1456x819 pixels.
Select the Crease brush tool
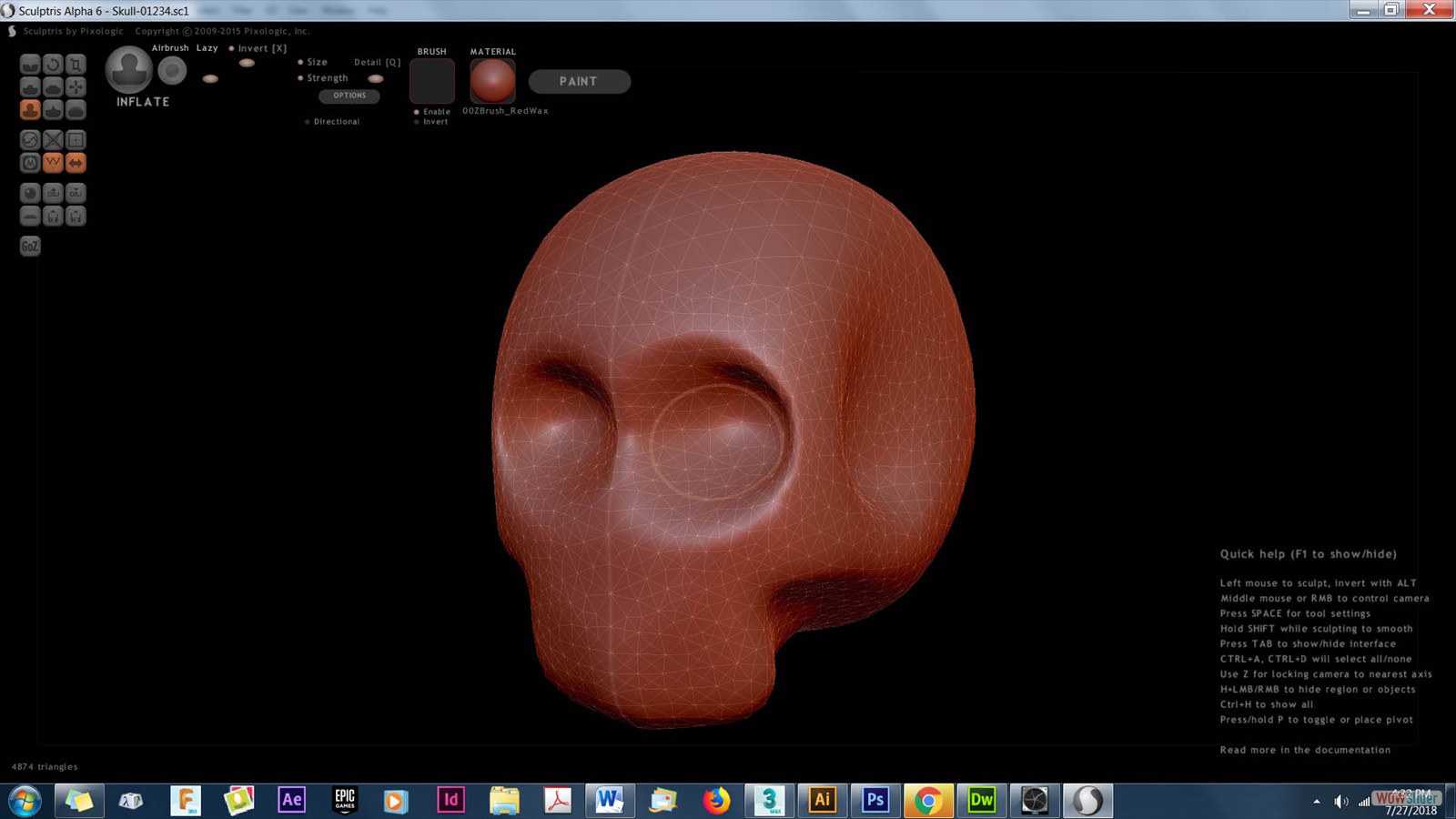point(30,64)
